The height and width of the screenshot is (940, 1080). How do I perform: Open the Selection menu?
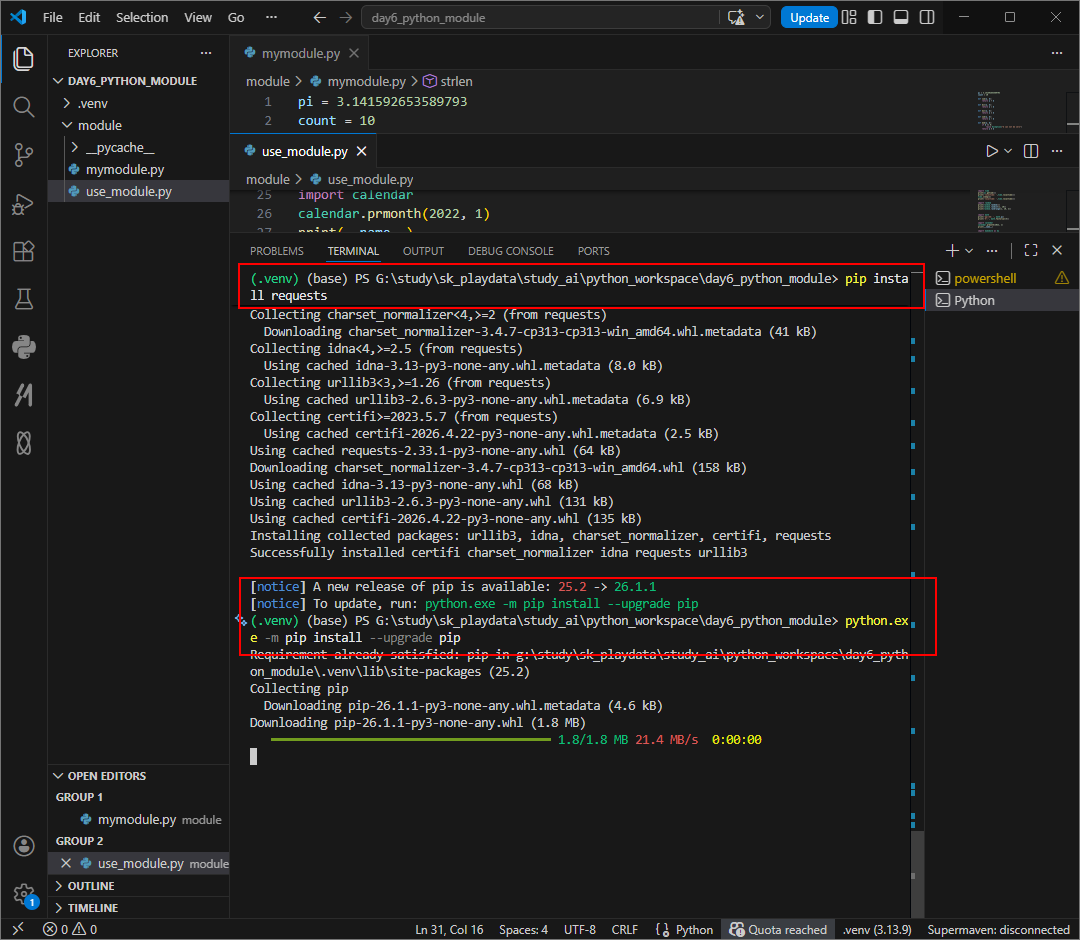(x=142, y=18)
